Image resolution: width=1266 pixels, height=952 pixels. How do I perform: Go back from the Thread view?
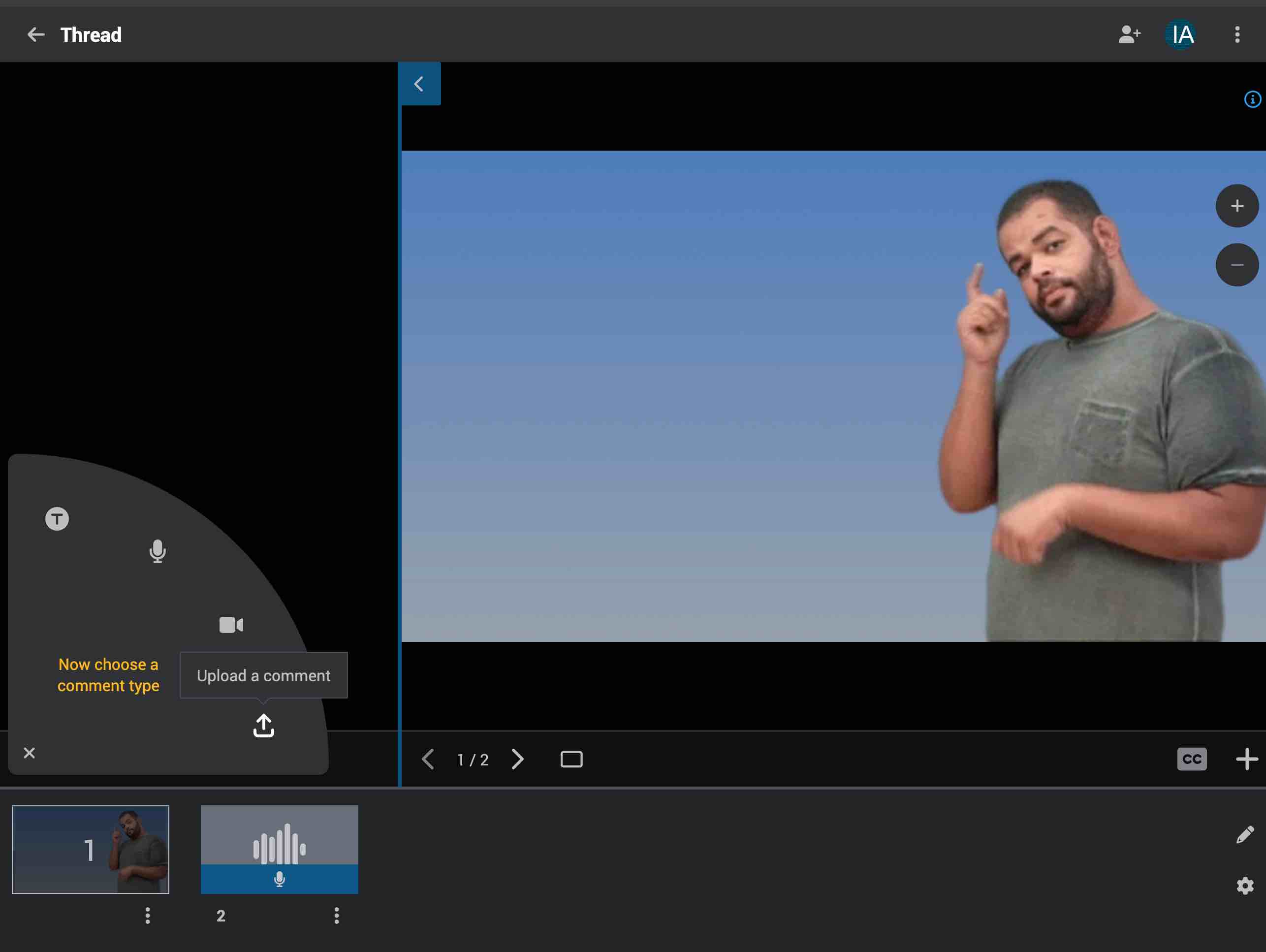pyautogui.click(x=36, y=34)
